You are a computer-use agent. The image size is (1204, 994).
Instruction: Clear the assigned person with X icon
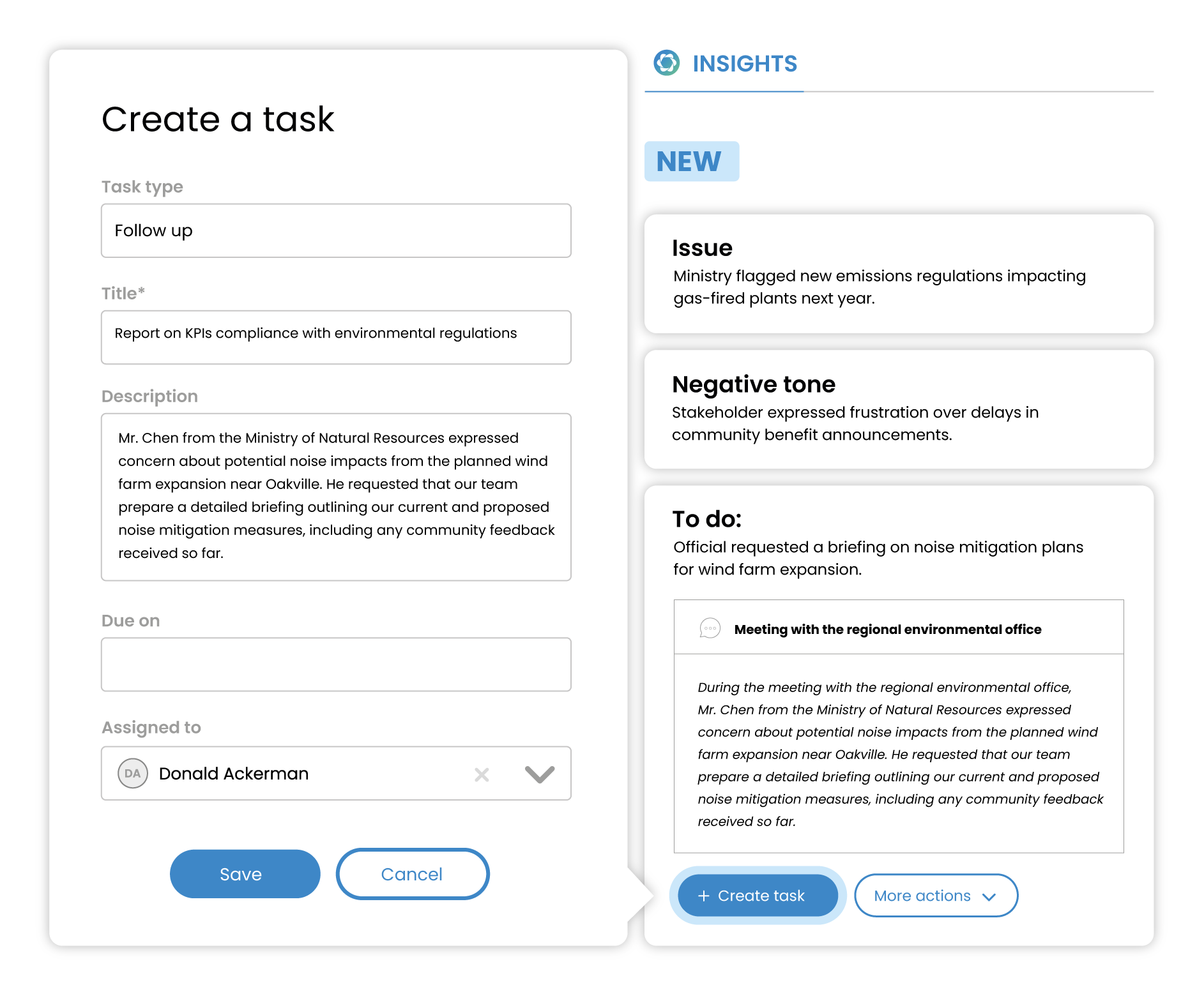coord(482,774)
